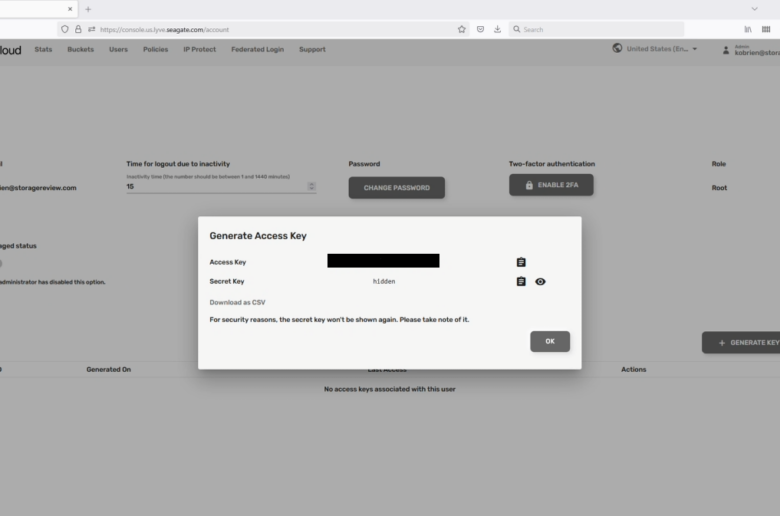Click the Two-factor authentication label

coord(552,164)
